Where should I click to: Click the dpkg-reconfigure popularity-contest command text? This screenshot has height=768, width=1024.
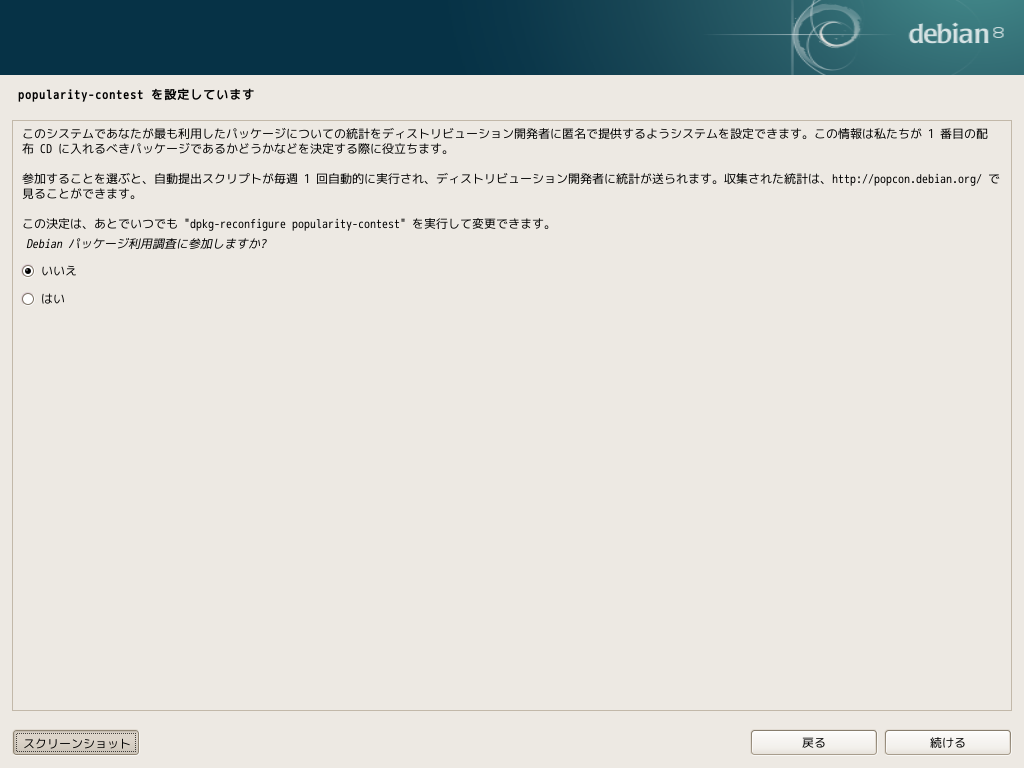tap(295, 224)
